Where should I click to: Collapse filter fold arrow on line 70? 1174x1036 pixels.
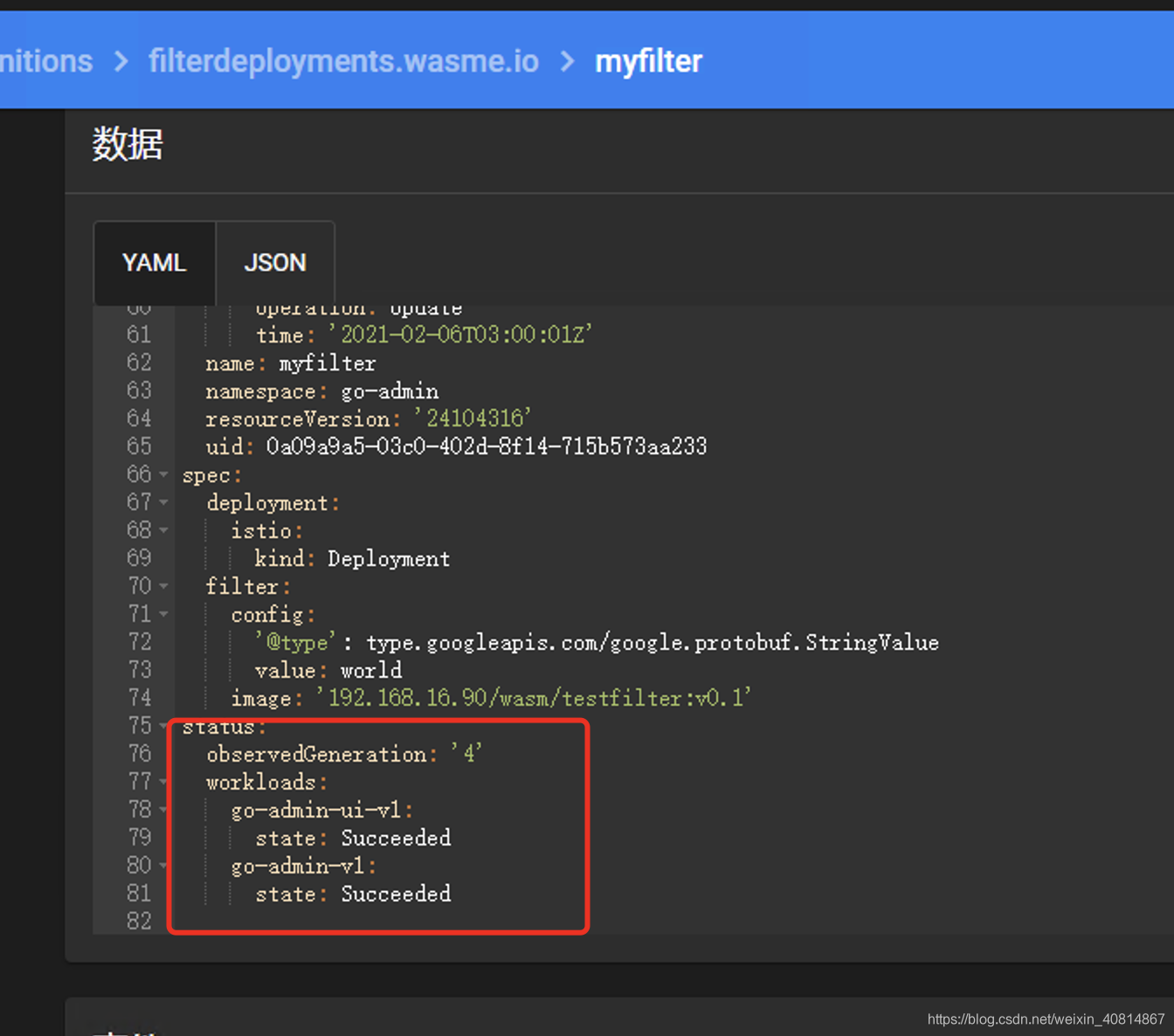pyautogui.click(x=163, y=587)
